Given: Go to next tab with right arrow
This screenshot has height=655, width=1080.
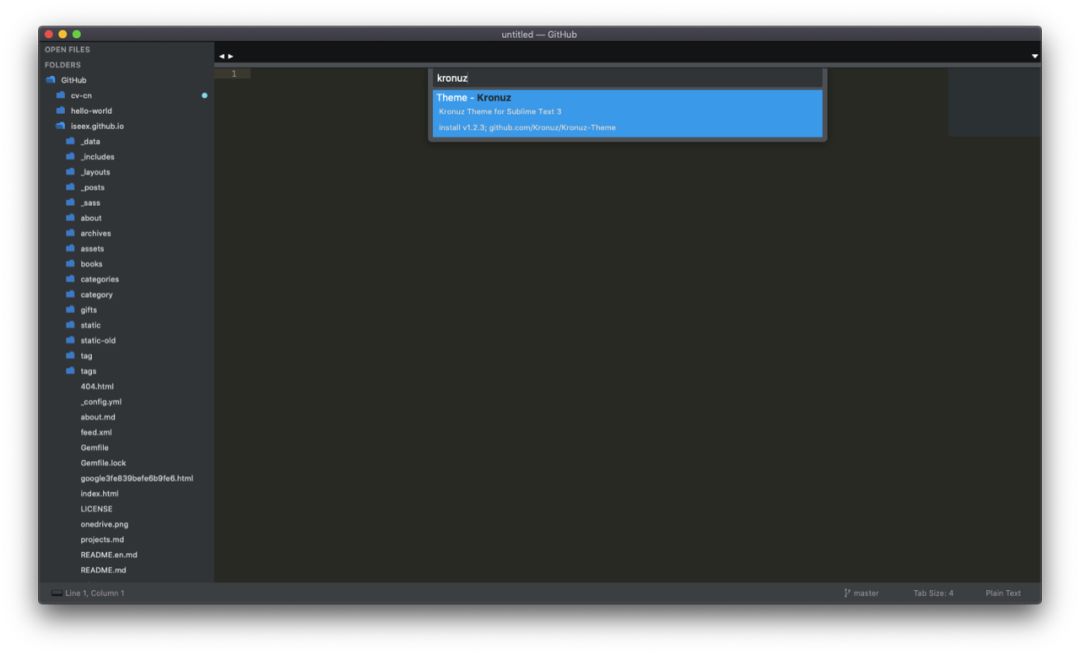Looking at the screenshot, I should (231, 56).
